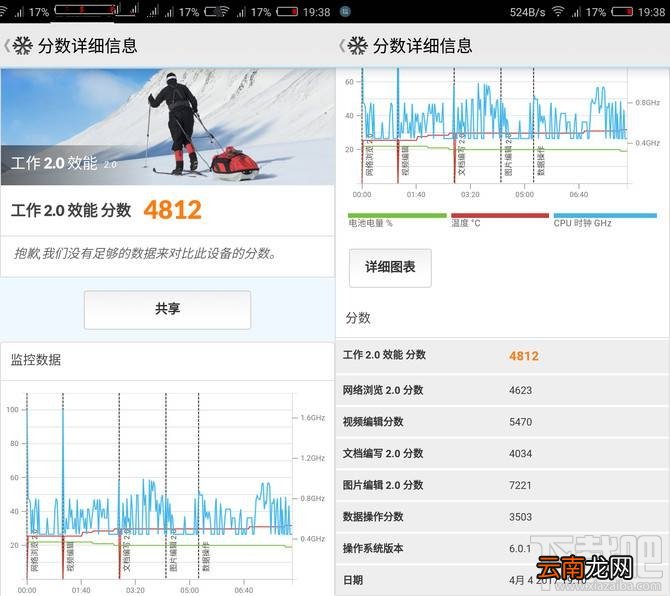Tap the 共享 share button
The image size is (670, 596).
167,310
